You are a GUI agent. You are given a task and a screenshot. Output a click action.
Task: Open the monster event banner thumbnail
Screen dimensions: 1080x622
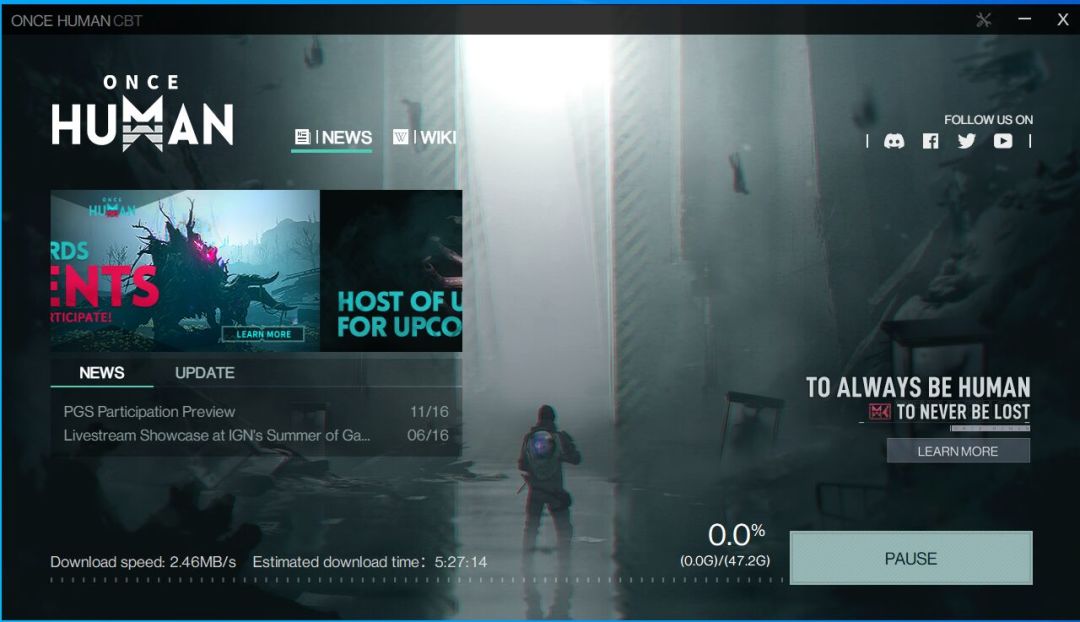(185, 271)
